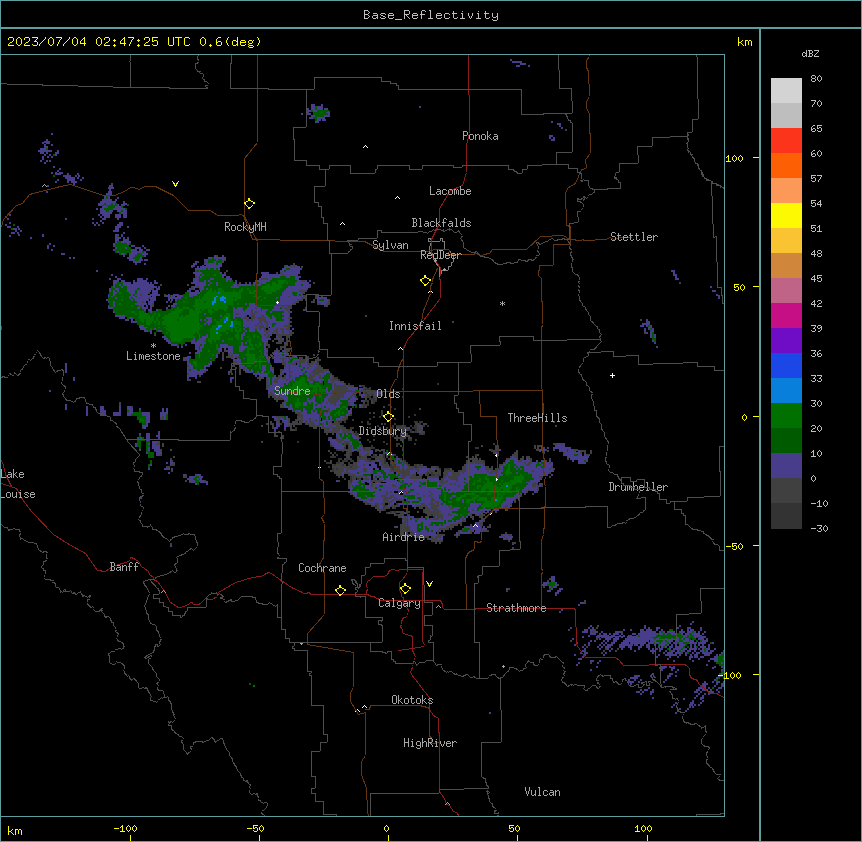Click the asterisk marker east of Innisfail
This screenshot has height=842, width=862.
(502, 303)
